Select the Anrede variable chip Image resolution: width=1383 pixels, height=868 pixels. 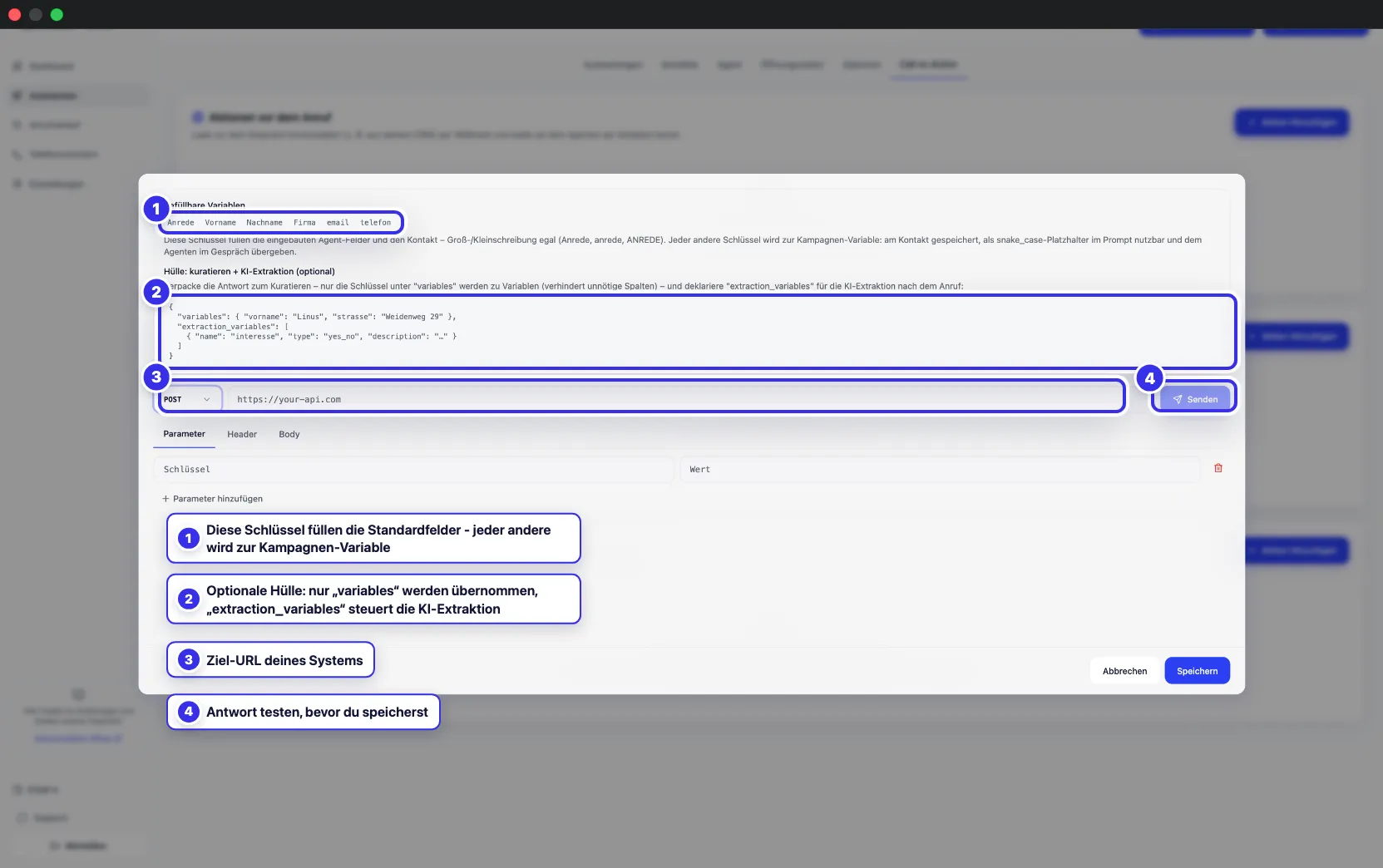point(180,223)
